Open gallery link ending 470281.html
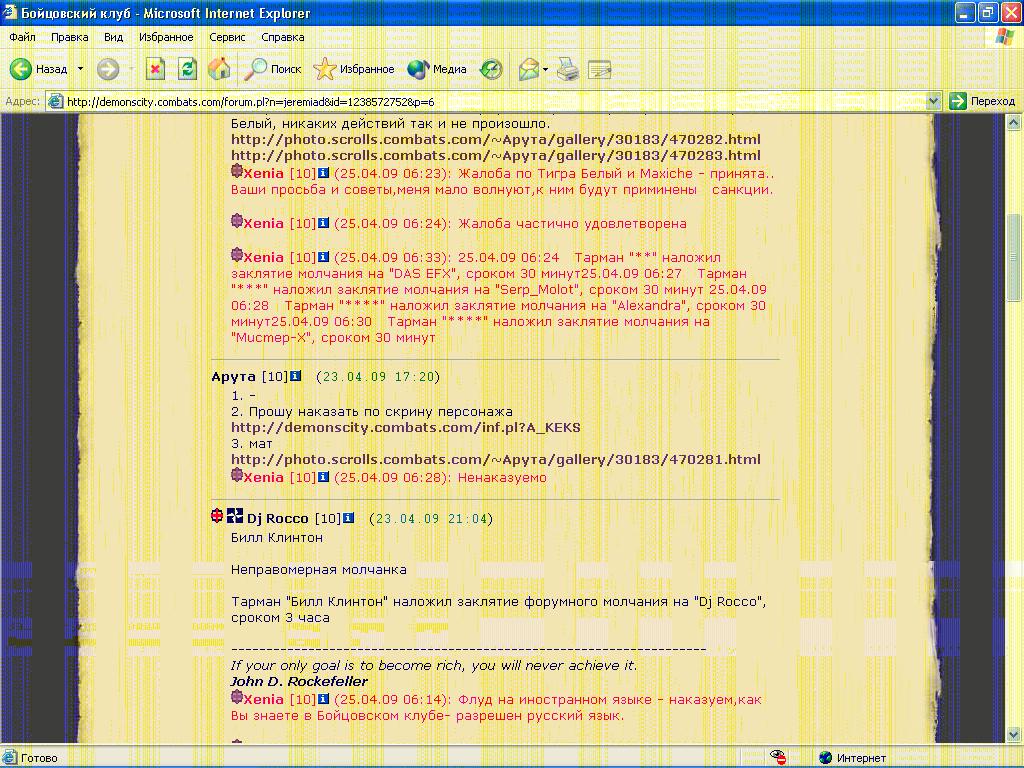1024x768 pixels. [496, 459]
